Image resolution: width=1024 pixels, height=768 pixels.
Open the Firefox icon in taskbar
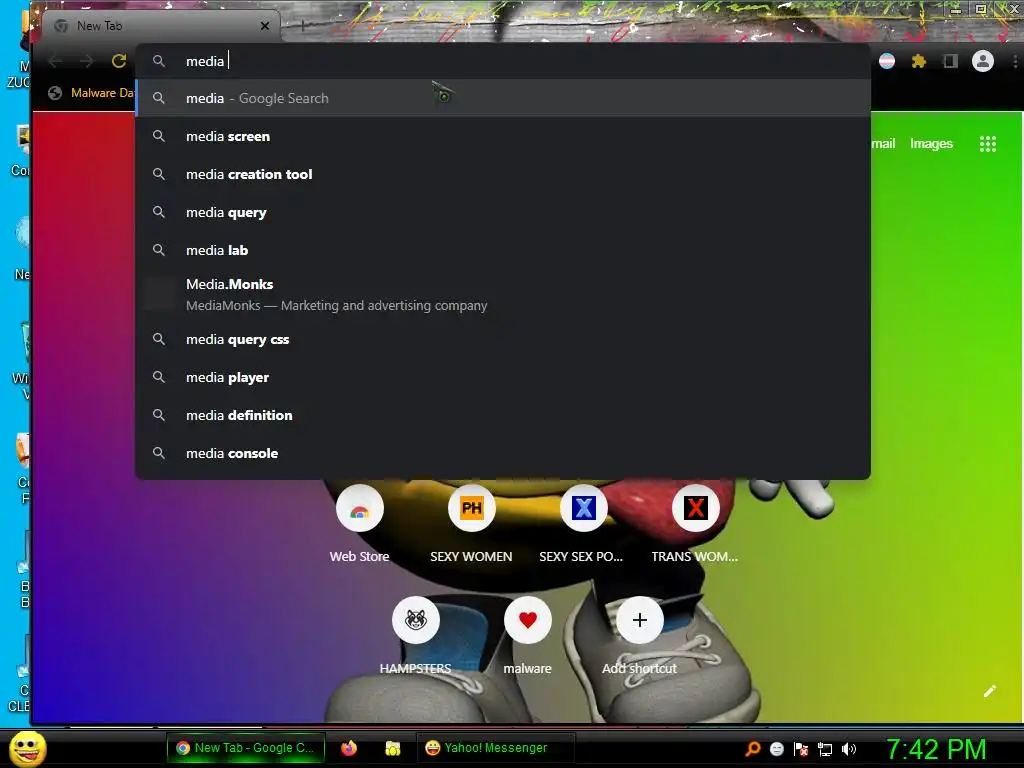click(349, 748)
